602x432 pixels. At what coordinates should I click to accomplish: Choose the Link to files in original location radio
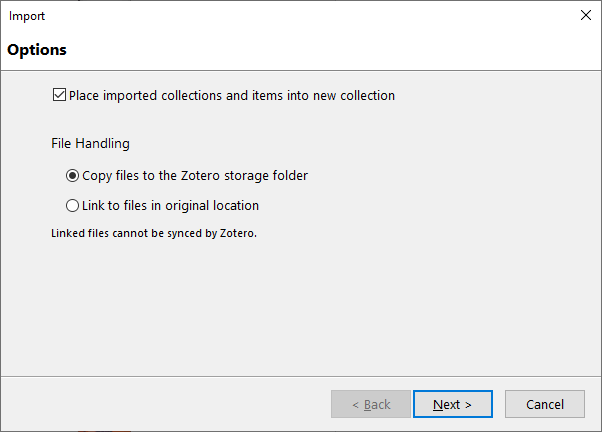72,206
